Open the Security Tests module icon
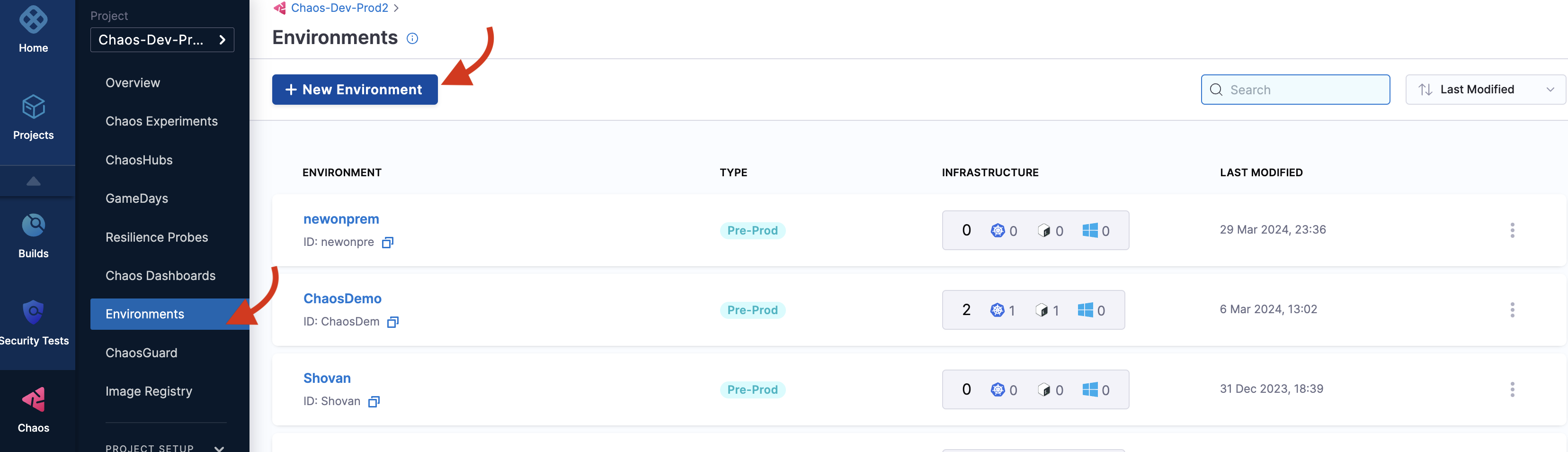 click(34, 314)
